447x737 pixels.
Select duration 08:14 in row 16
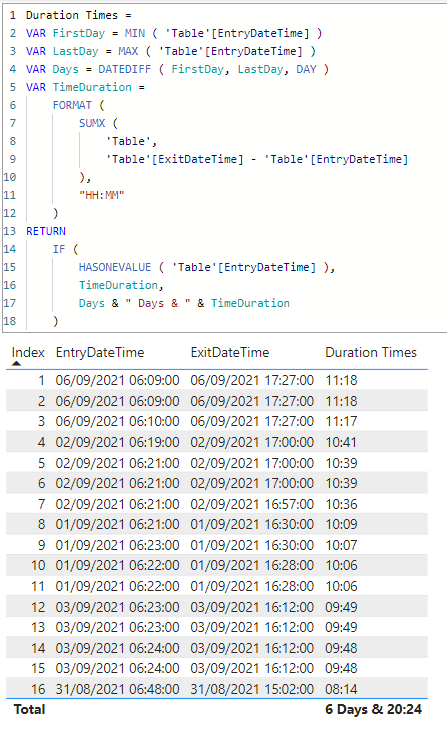341,689
